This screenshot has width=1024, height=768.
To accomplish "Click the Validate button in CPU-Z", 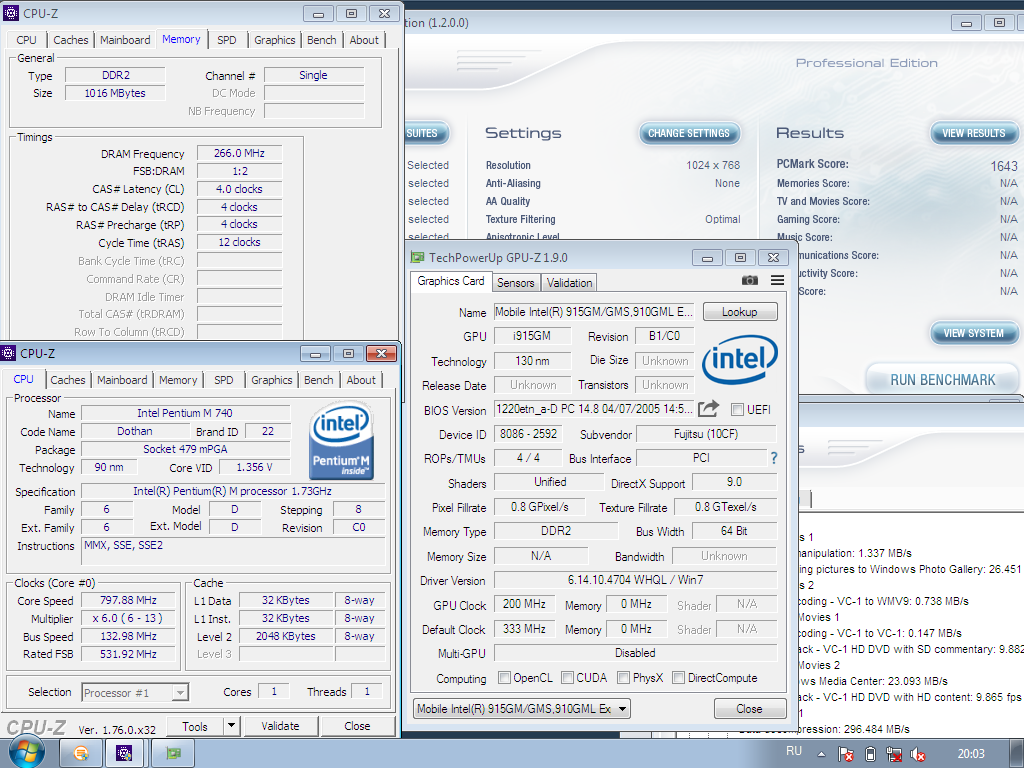I will (x=280, y=726).
